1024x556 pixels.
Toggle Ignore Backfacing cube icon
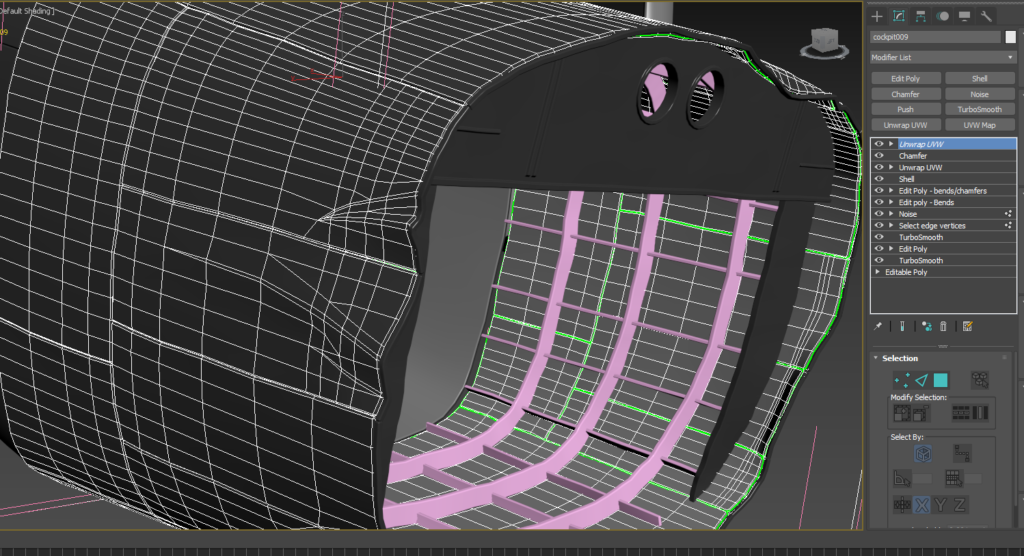(x=923, y=453)
